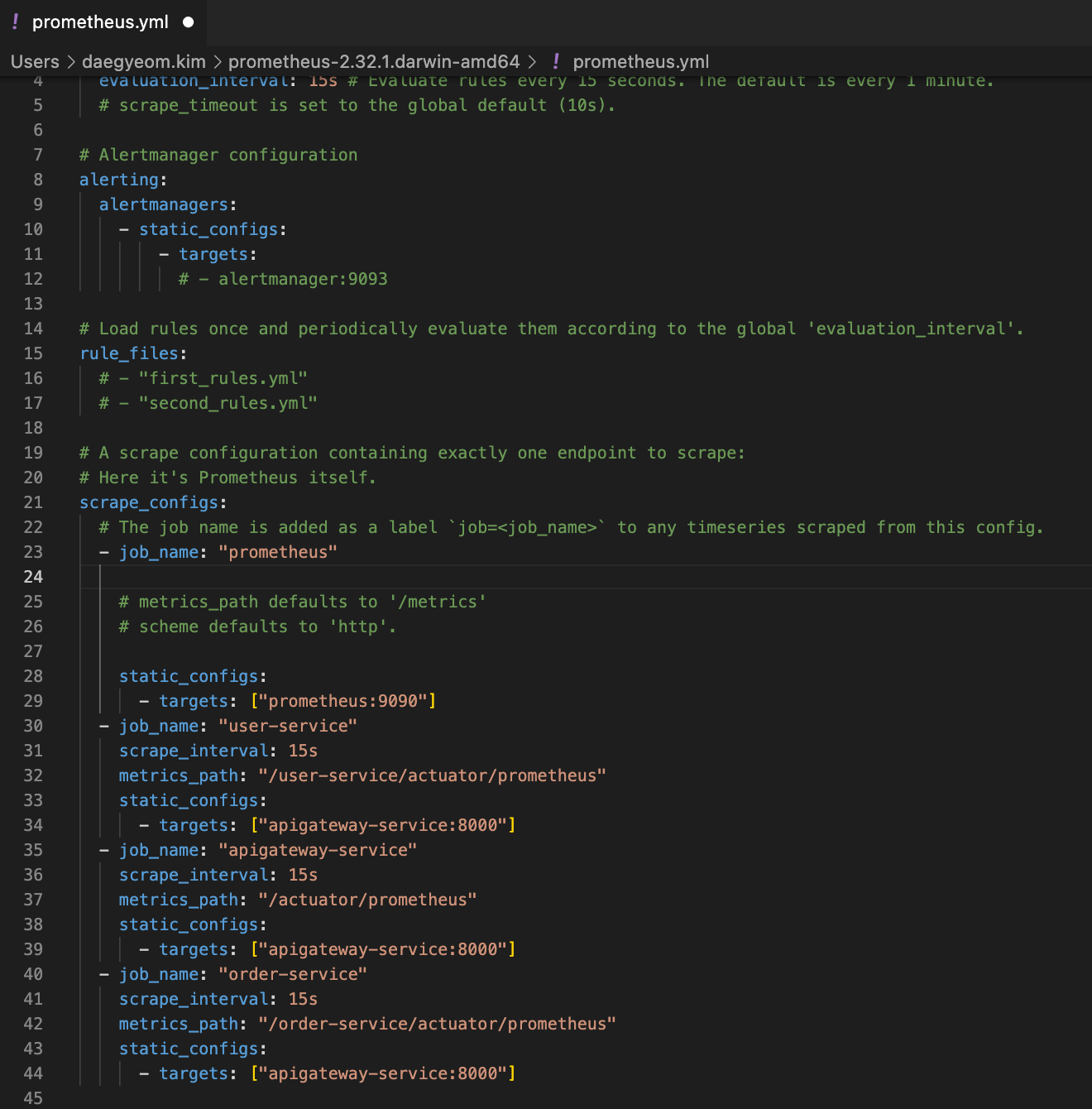
Task: Click the "apigateway-service" job name value
Action: pos(318,850)
